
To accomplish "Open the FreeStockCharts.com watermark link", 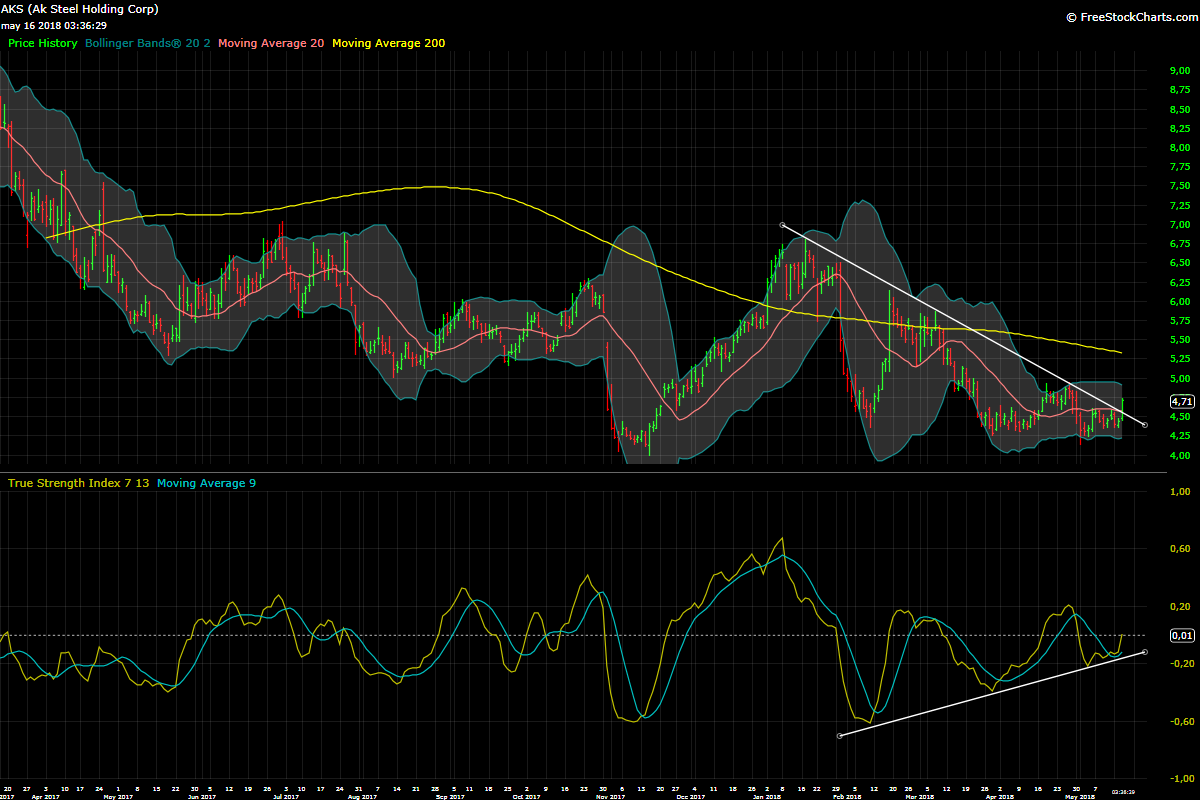I will 1130,17.
